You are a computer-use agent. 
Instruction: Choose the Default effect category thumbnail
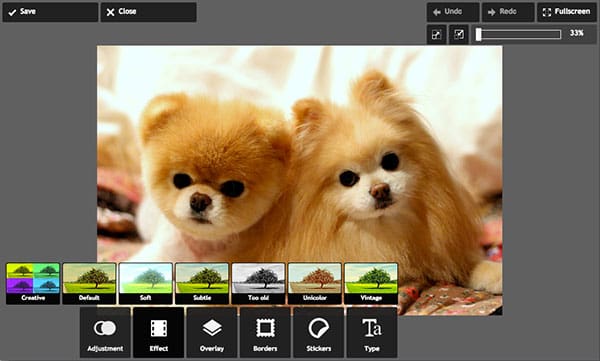(x=89, y=283)
